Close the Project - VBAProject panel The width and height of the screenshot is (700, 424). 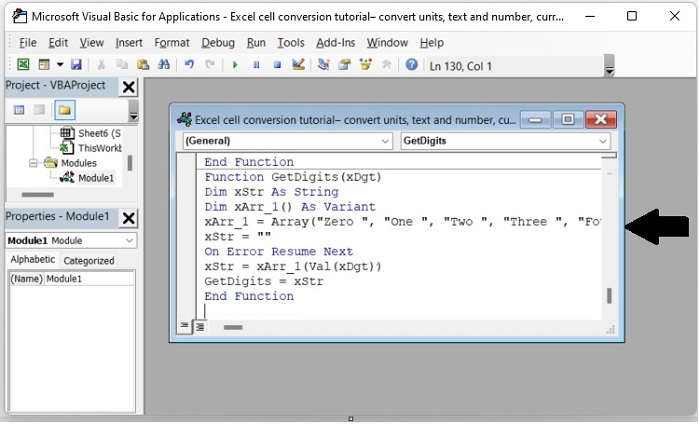(x=129, y=87)
